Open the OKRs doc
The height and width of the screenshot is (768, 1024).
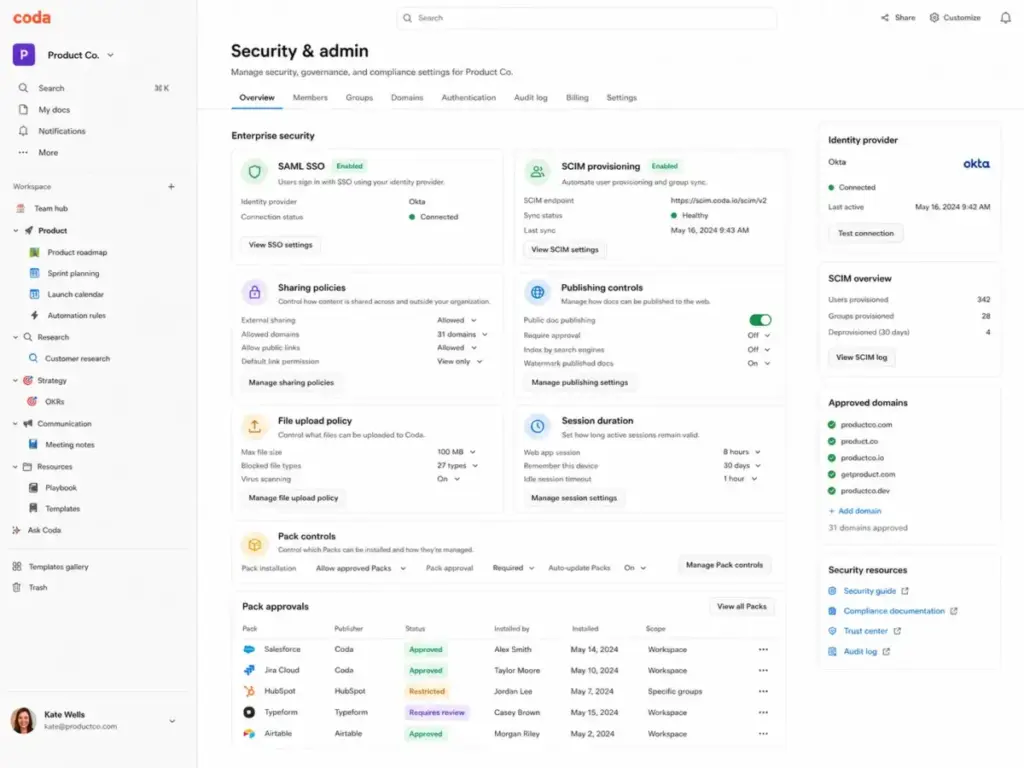point(54,402)
